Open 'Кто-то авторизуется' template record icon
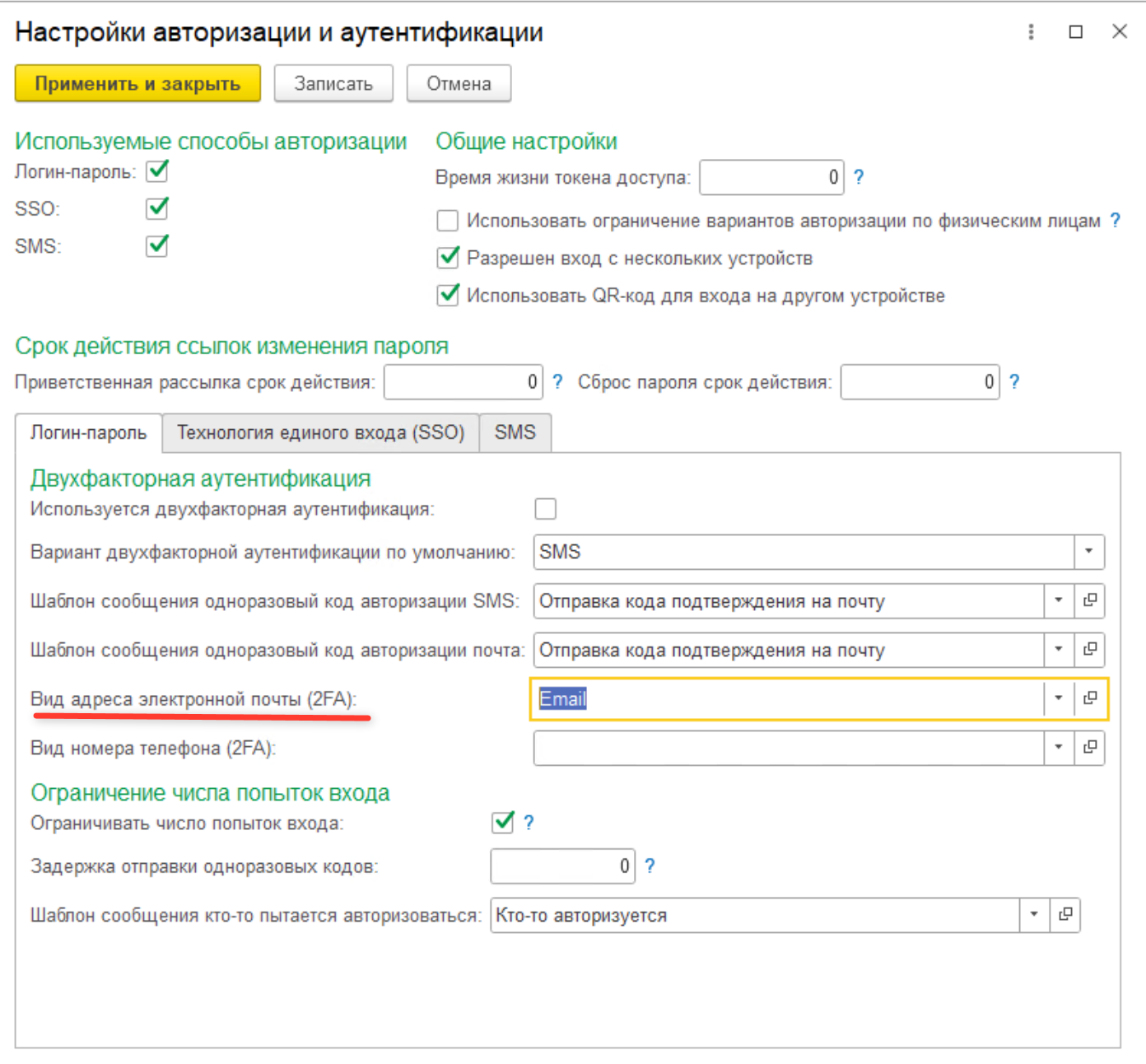This screenshot has height=1064, width=1146. [1065, 915]
